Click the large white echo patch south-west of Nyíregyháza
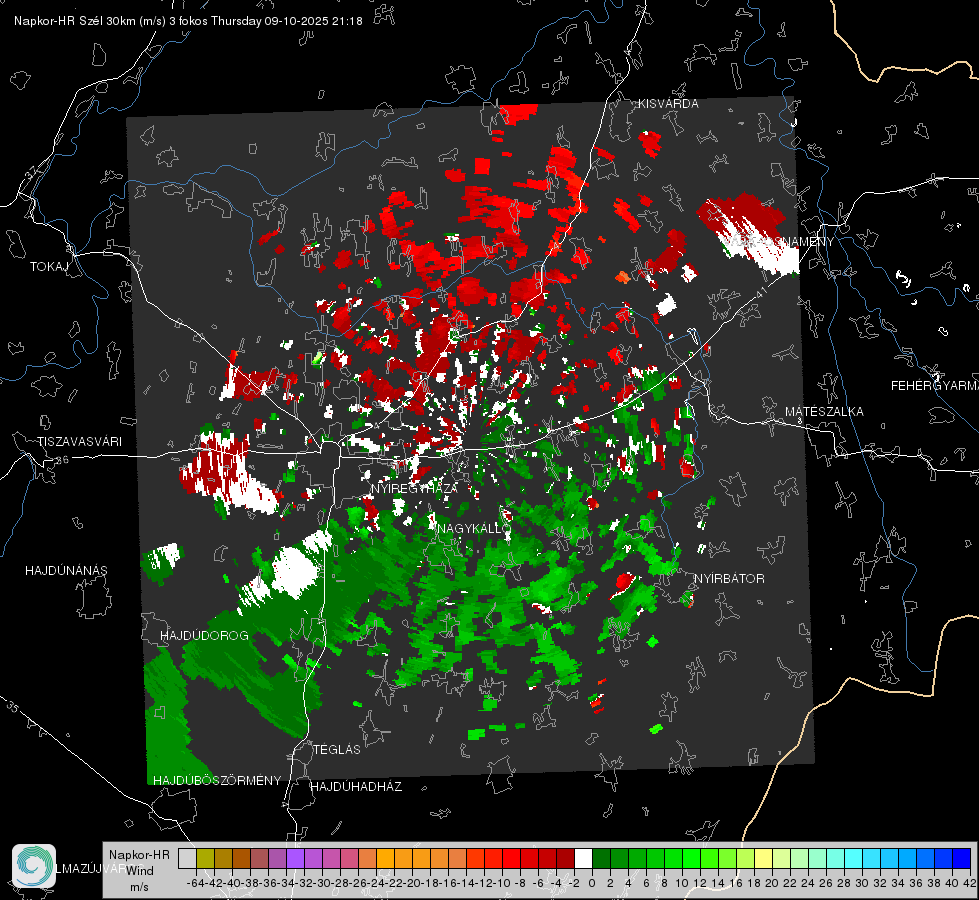 tap(296, 571)
